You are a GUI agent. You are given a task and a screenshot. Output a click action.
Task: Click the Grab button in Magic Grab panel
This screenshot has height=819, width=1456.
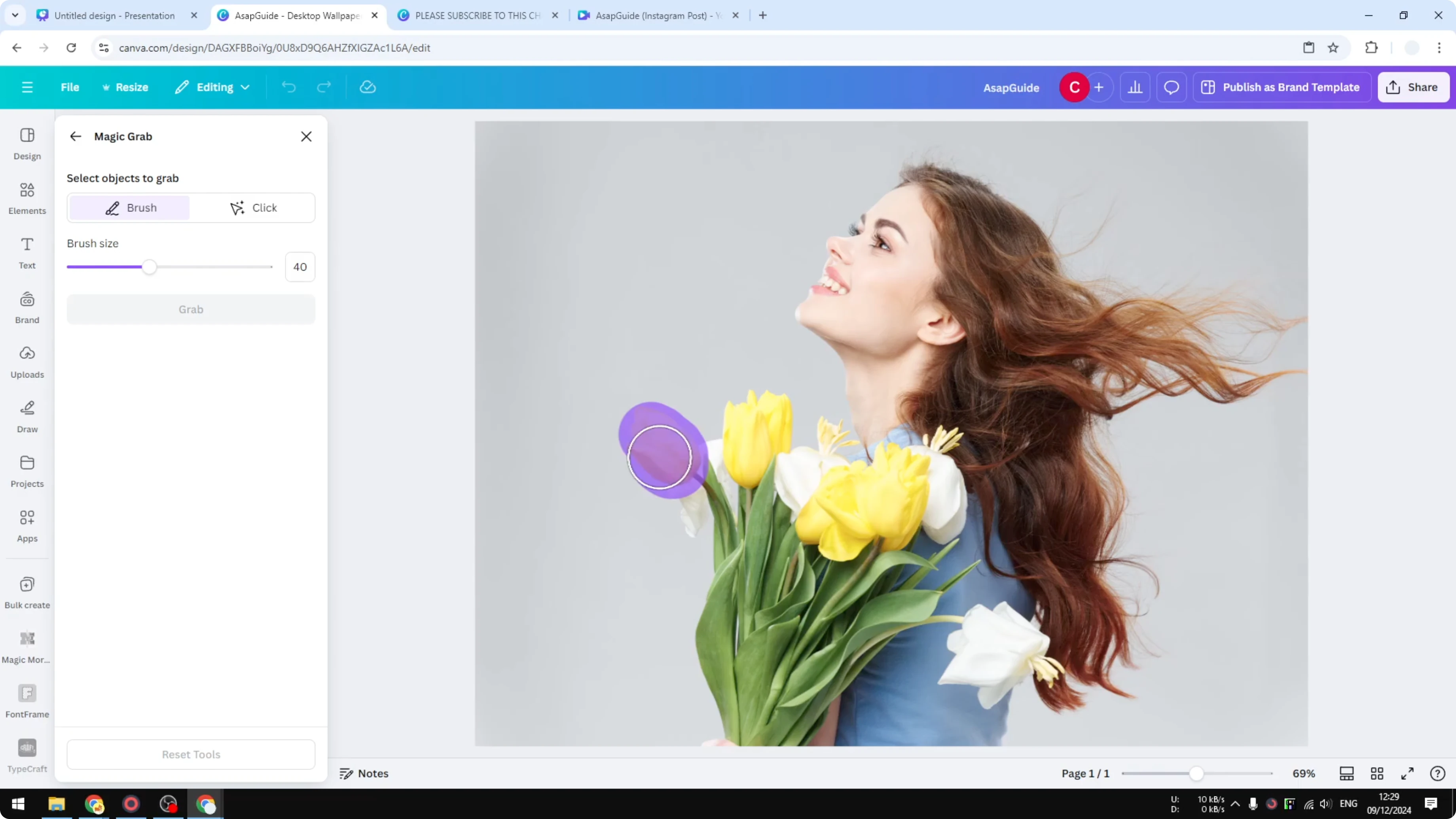tap(190, 309)
